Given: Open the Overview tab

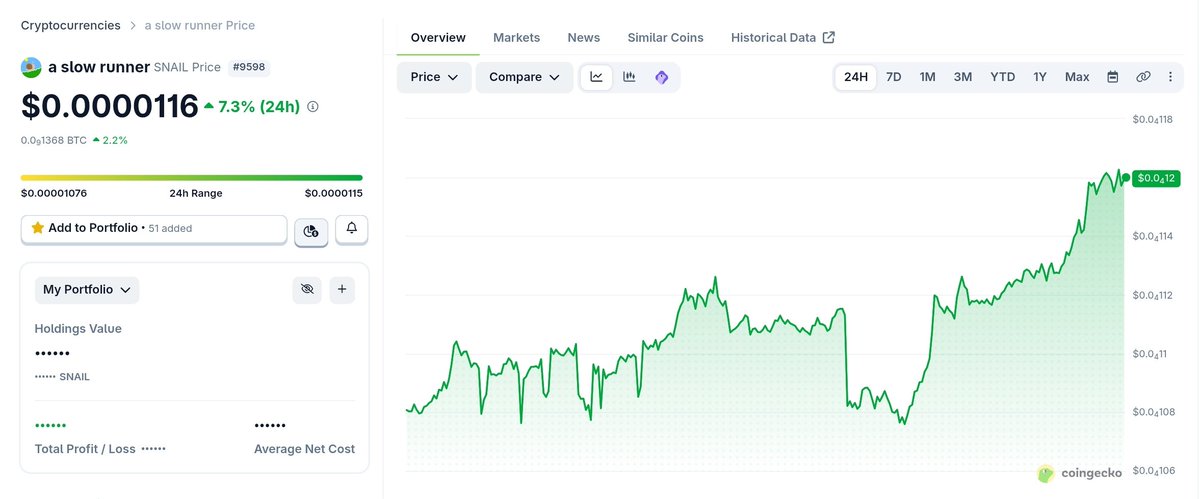Looking at the screenshot, I should coord(438,38).
